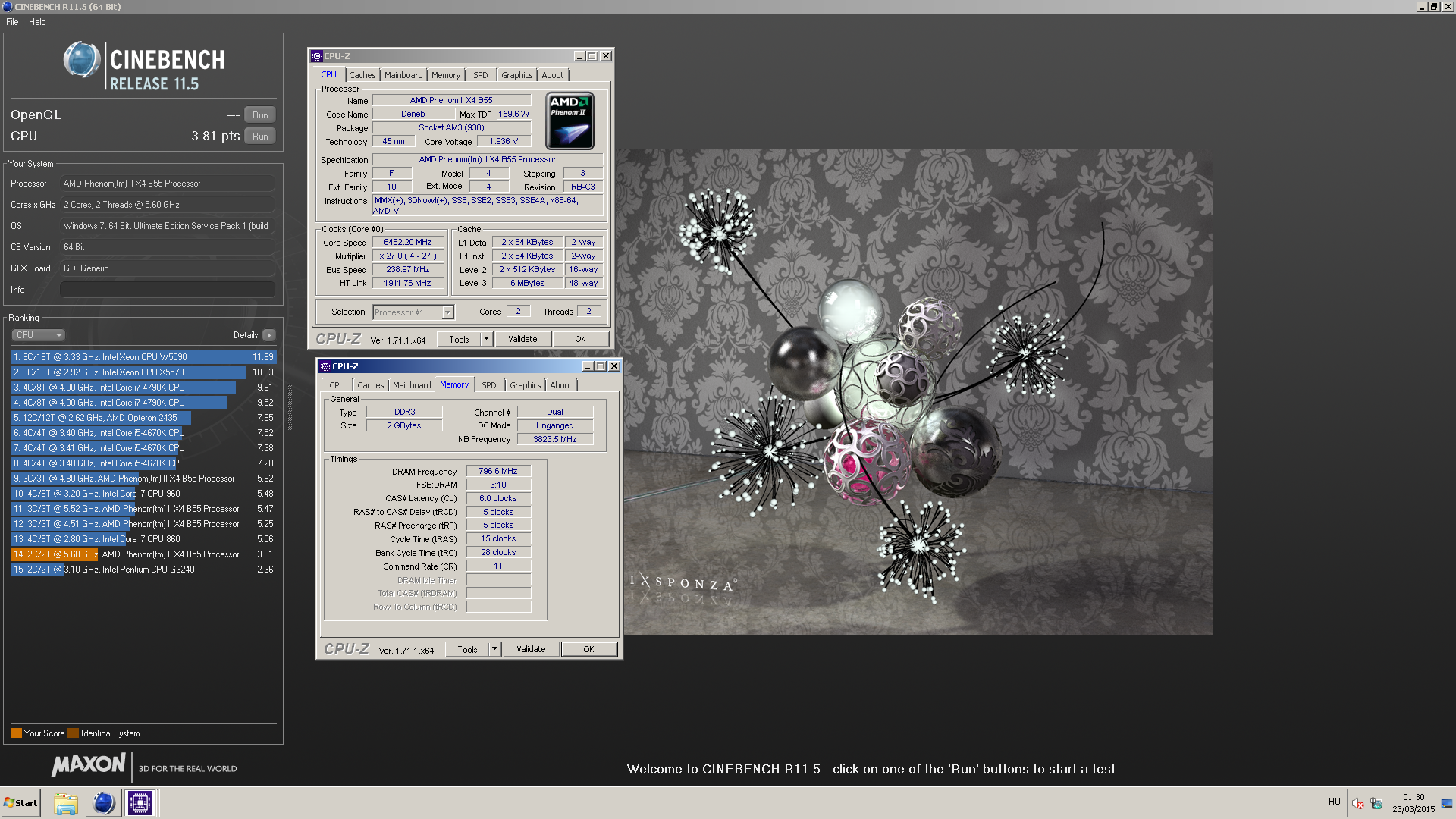1456x819 pixels.
Task: Click the AMD Phenom II logo image
Action: coord(570,121)
